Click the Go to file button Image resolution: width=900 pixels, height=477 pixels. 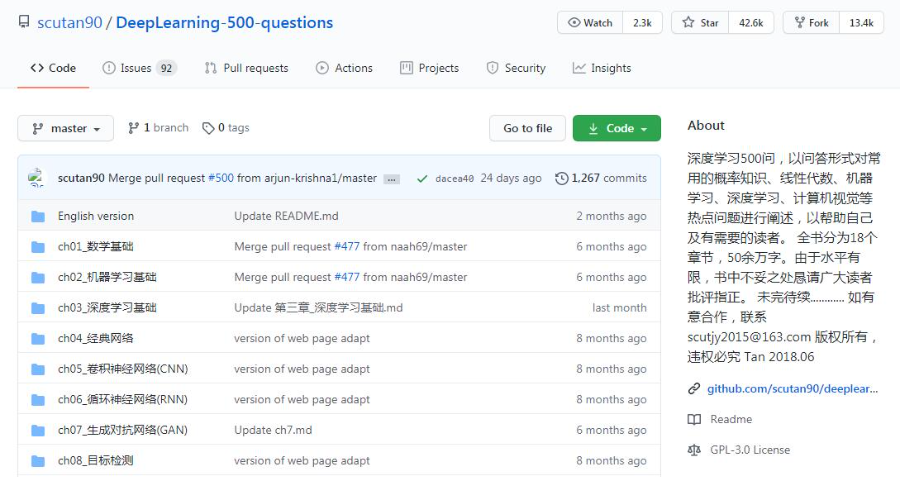click(x=527, y=128)
